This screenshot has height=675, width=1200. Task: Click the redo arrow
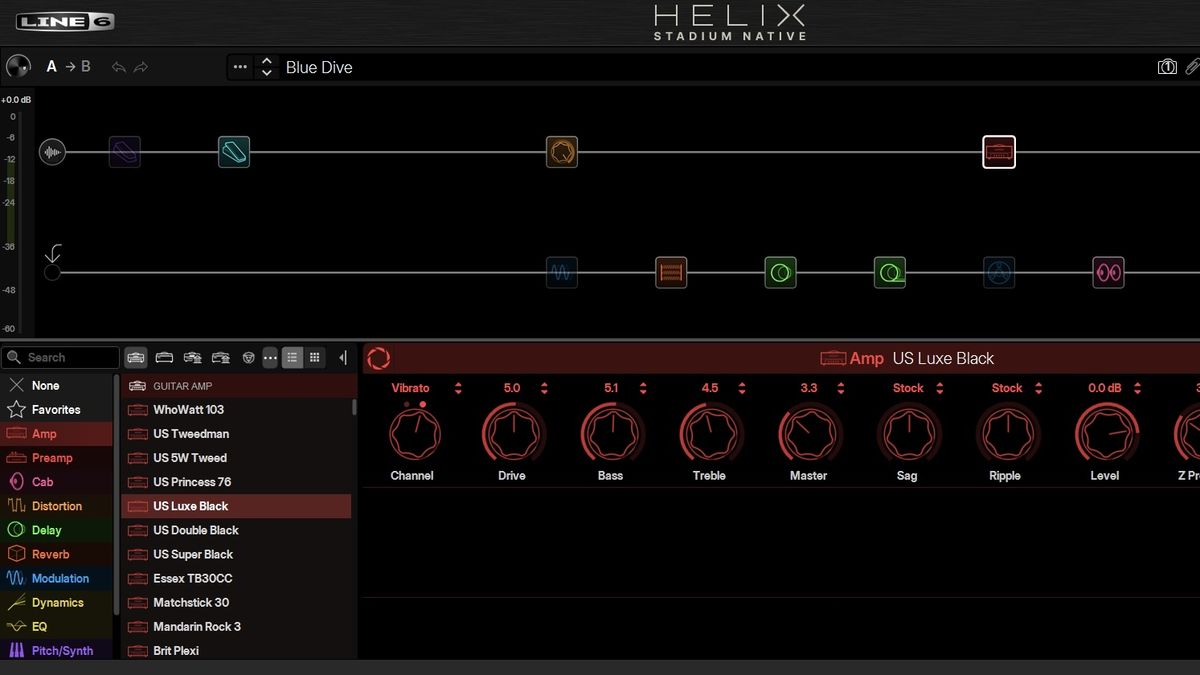coord(141,67)
